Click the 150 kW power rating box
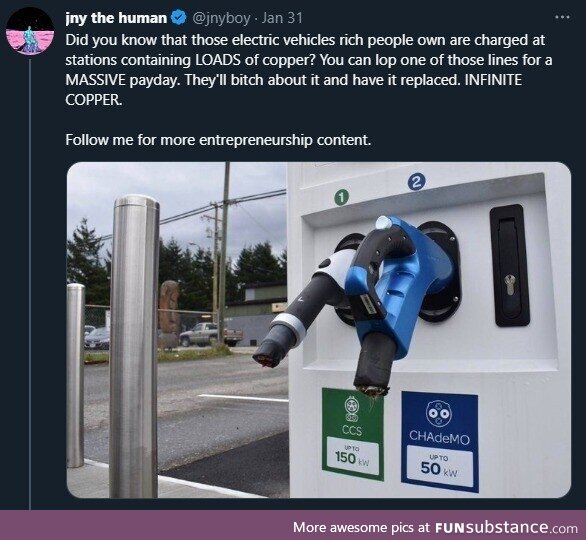586x540 pixels. coord(352,456)
